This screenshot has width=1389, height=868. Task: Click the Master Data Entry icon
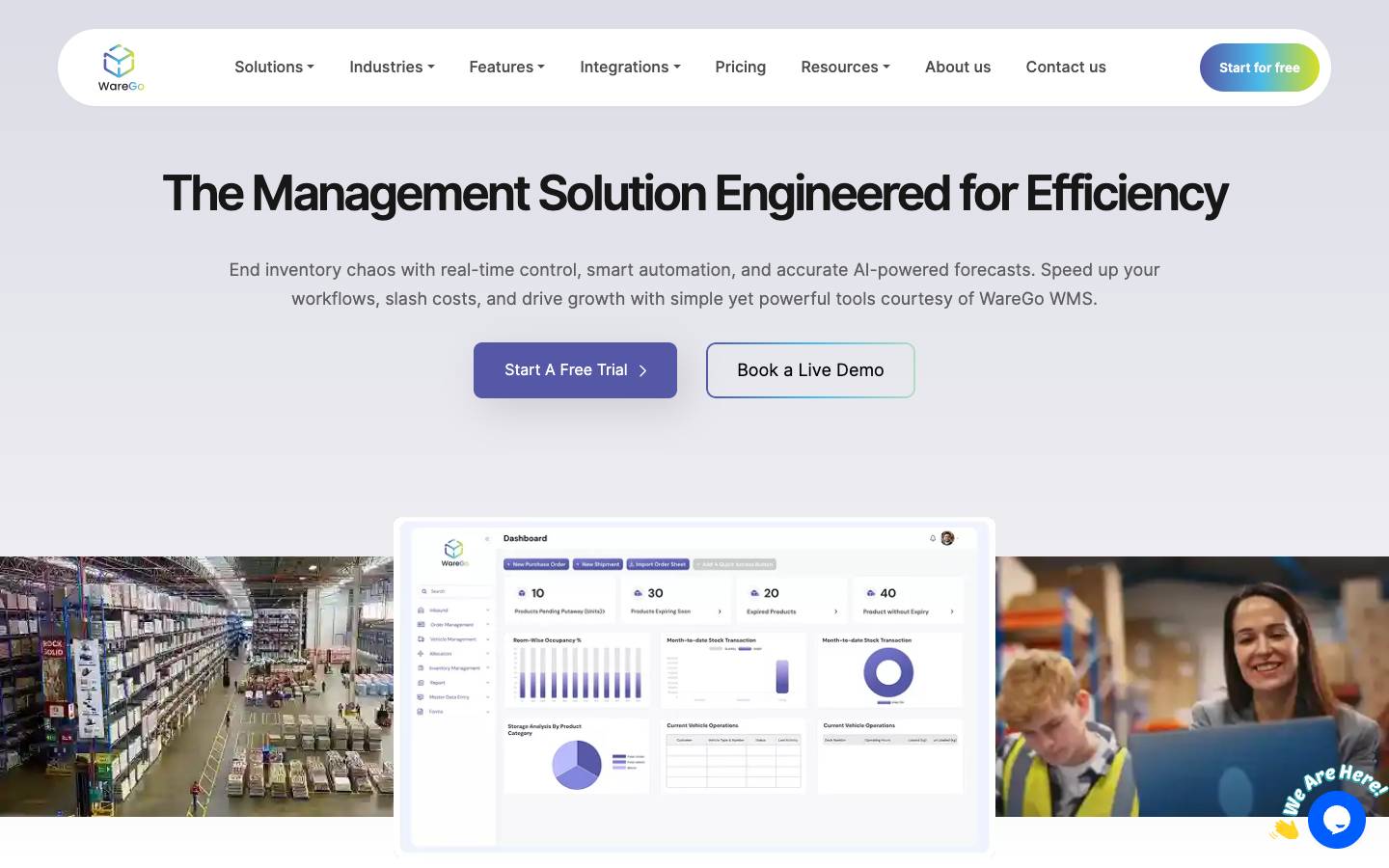[421, 697]
